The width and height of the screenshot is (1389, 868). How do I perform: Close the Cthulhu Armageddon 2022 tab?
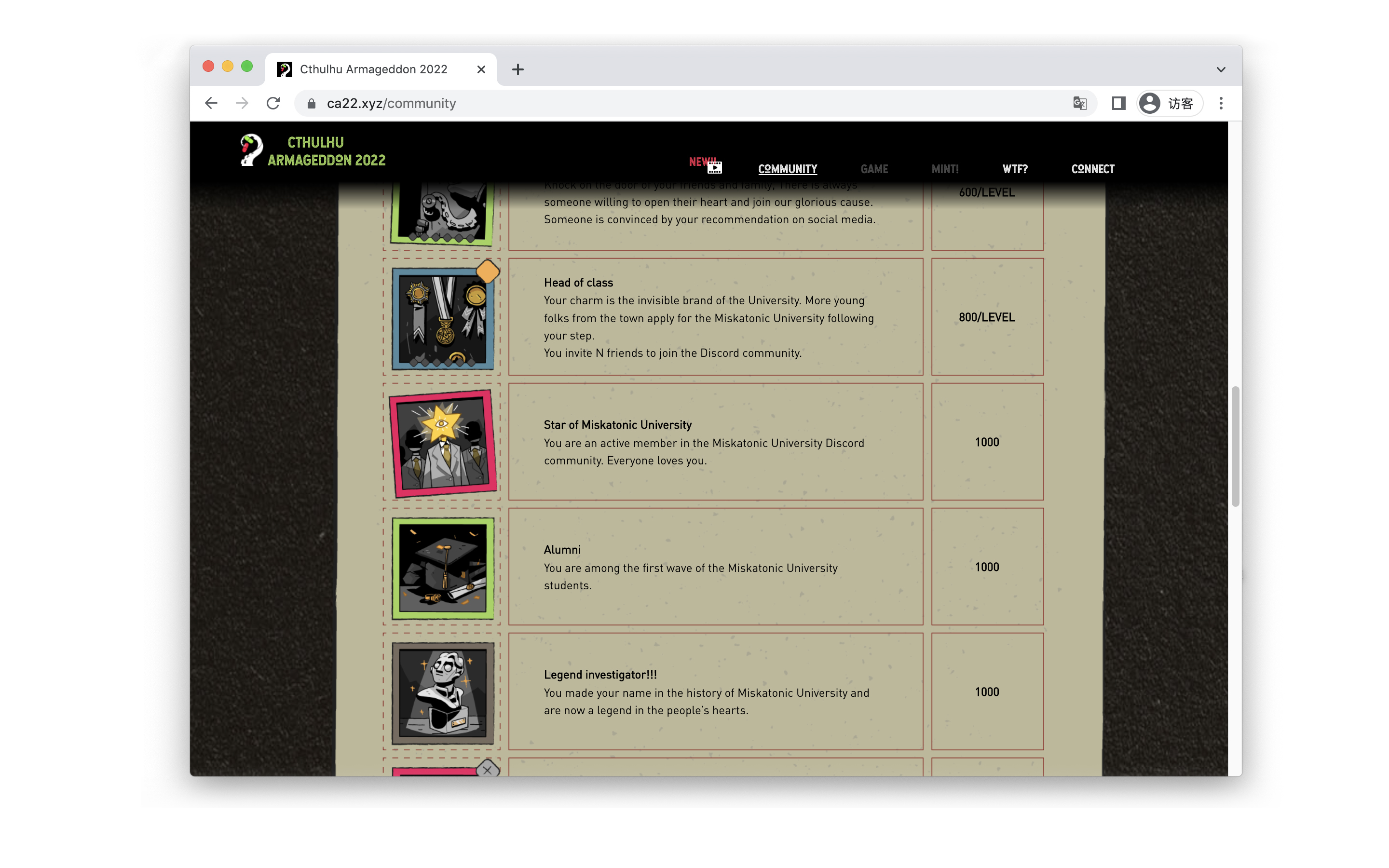[x=481, y=69]
